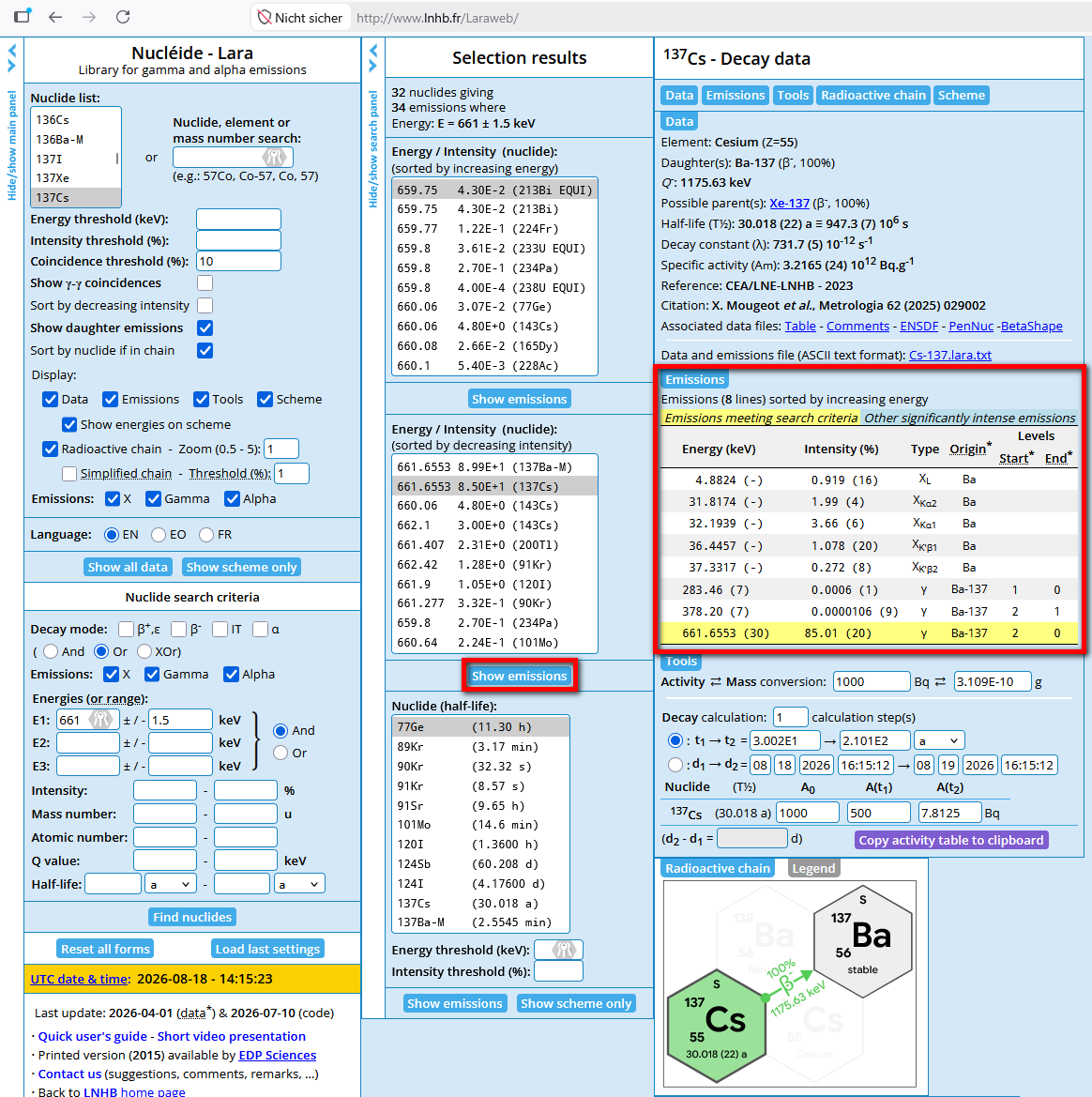Click the browser back arrow

(x=55, y=17)
